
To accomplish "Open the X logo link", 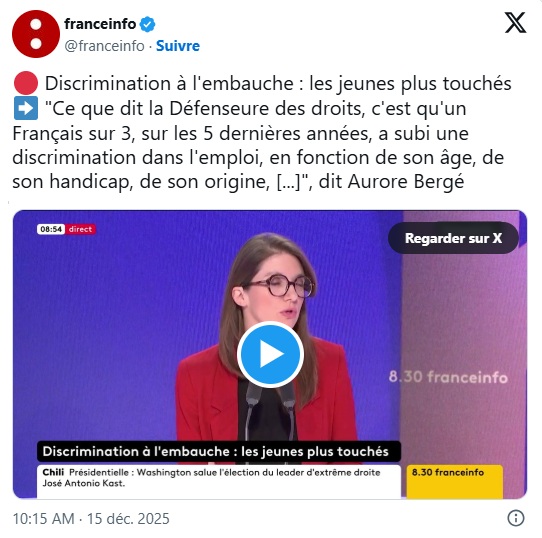I will coord(515,22).
